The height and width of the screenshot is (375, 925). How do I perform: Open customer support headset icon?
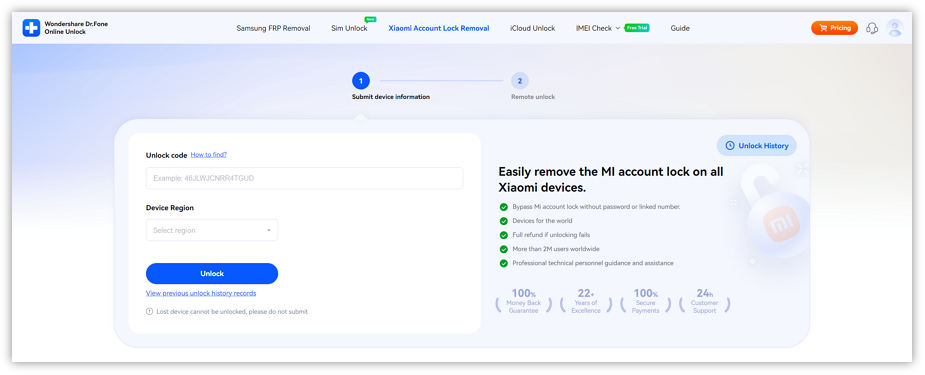(872, 28)
